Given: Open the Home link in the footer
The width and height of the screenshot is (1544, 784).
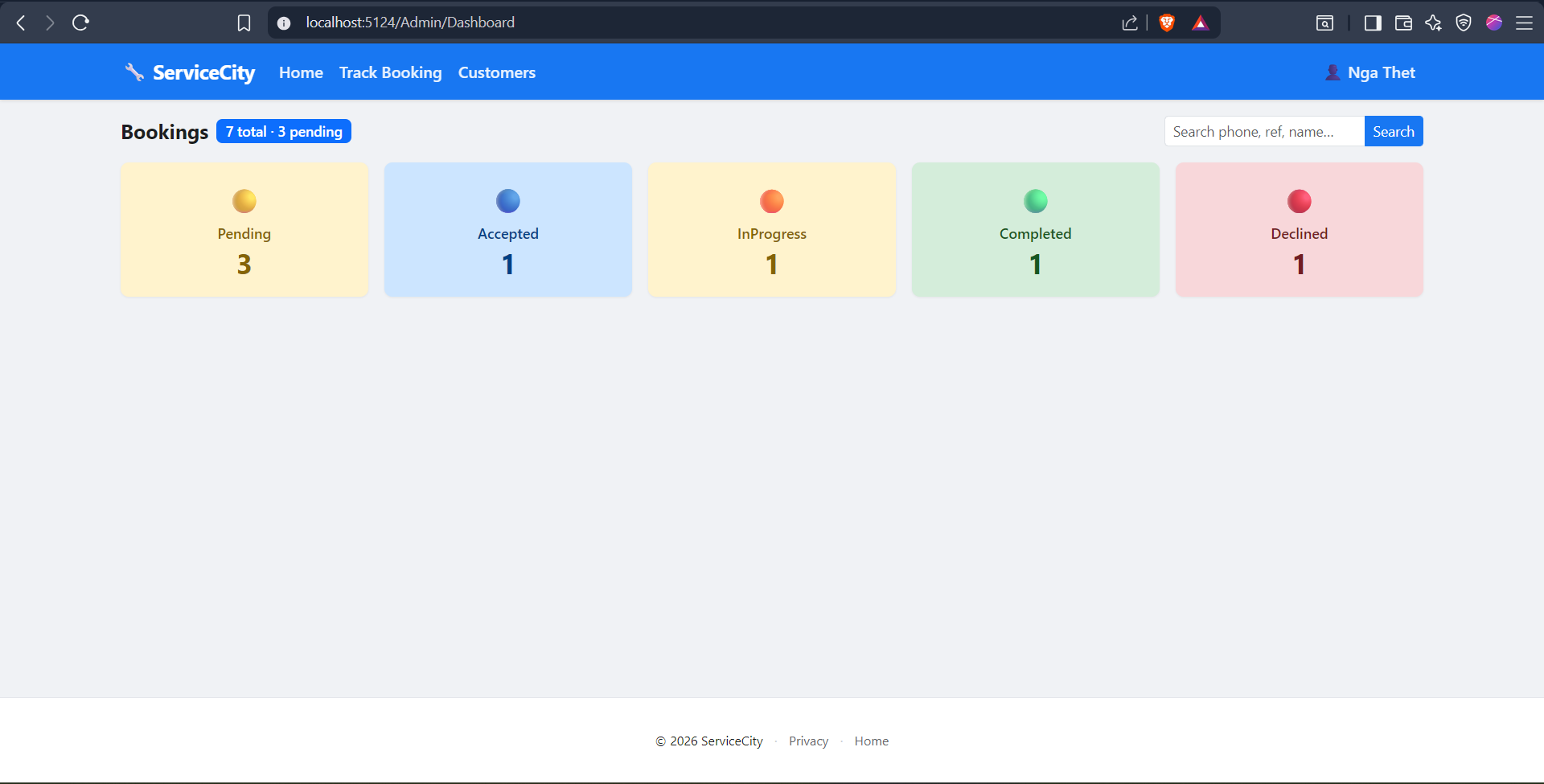Looking at the screenshot, I should [x=872, y=741].
